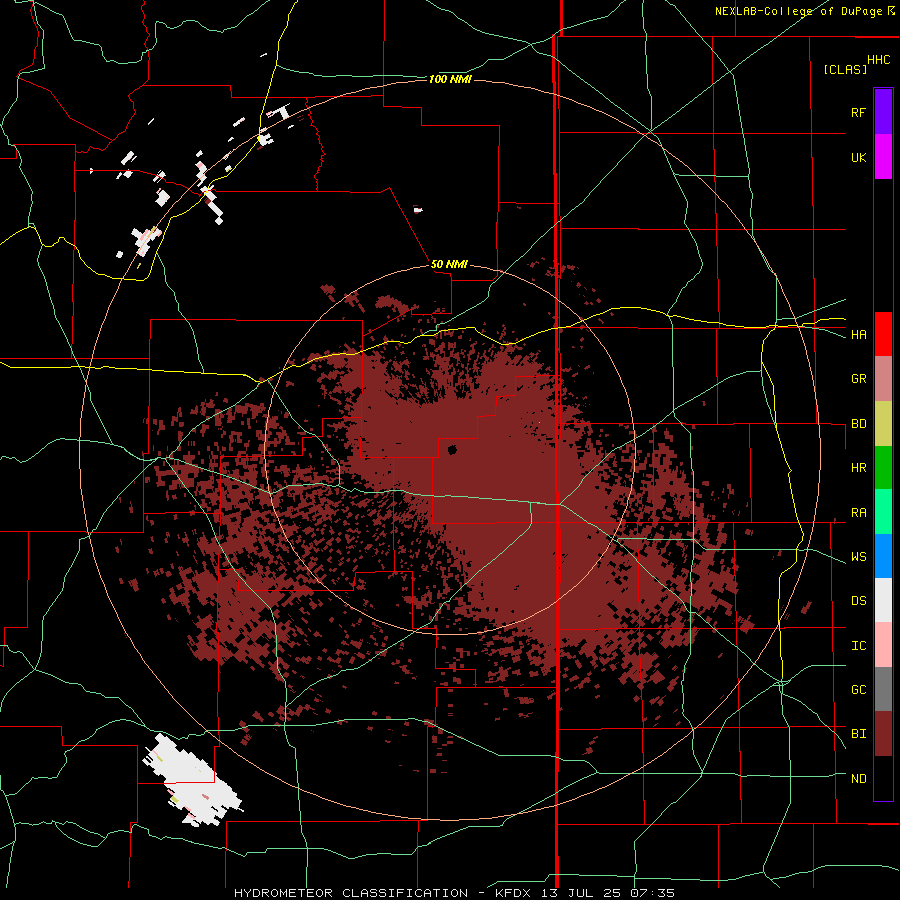Click the RA legend label
Viewport: 900px width, 900px height.
point(858,513)
